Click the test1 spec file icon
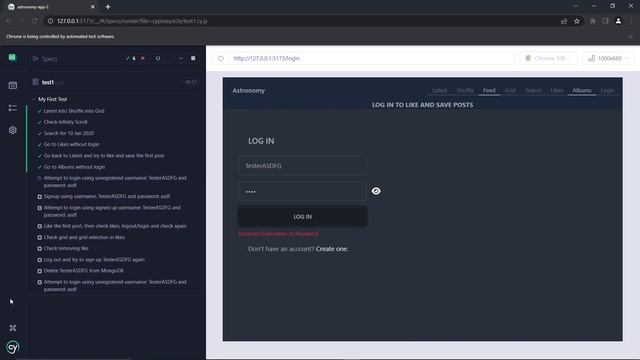This screenshot has width=640, height=360. (36, 82)
